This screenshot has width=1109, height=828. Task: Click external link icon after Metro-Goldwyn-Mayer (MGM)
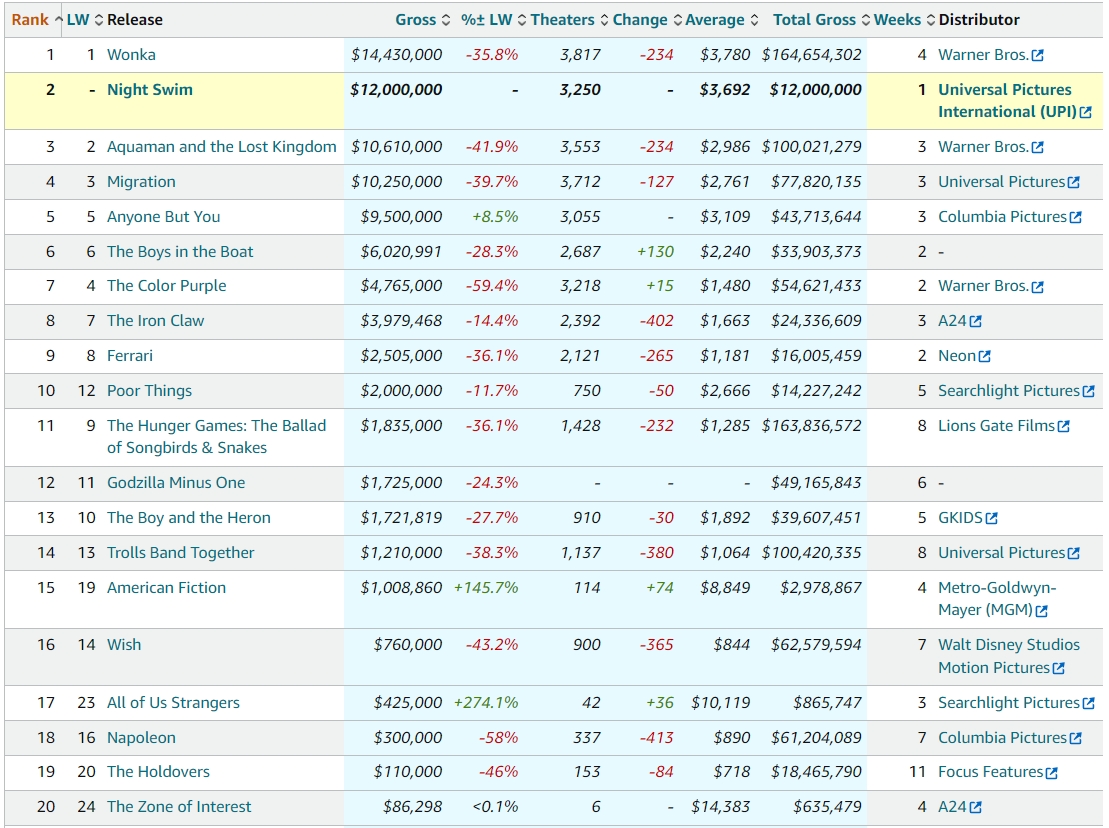coord(1042,611)
